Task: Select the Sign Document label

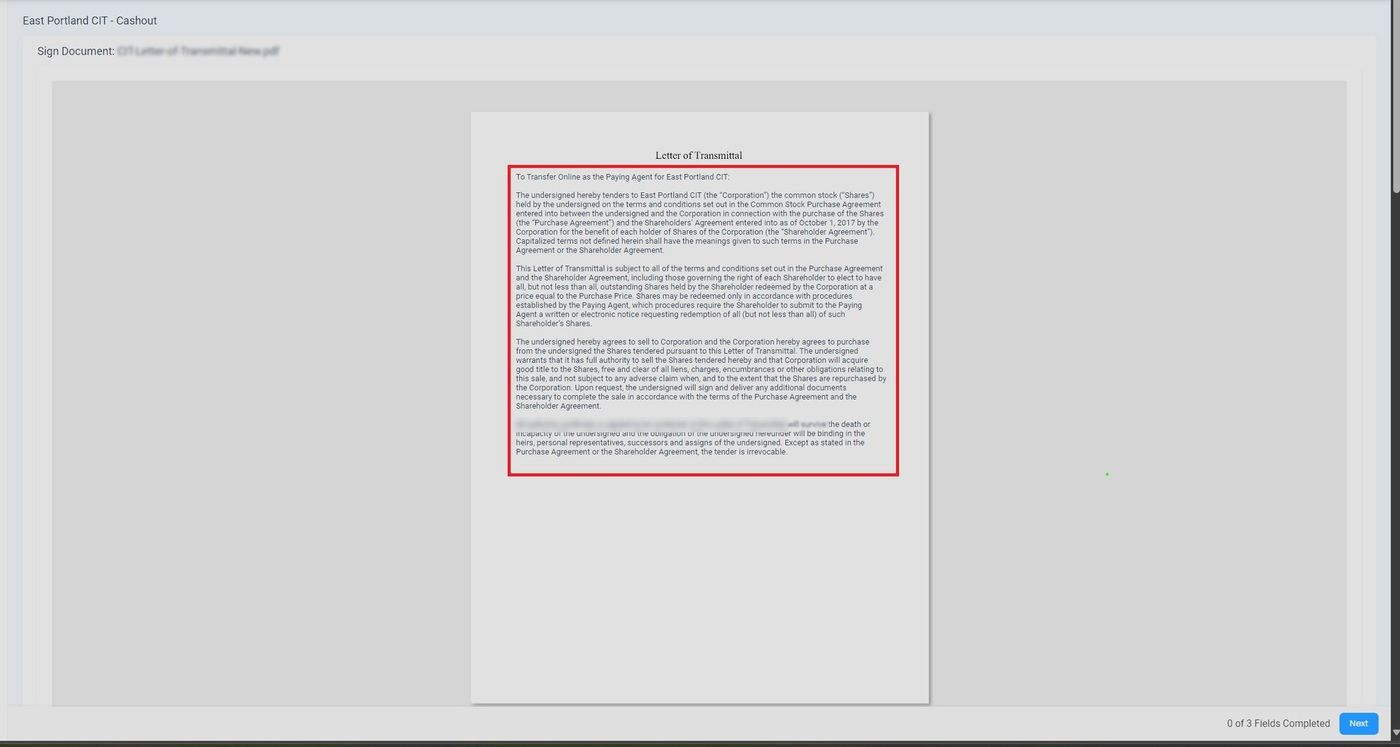Action: [x=75, y=51]
